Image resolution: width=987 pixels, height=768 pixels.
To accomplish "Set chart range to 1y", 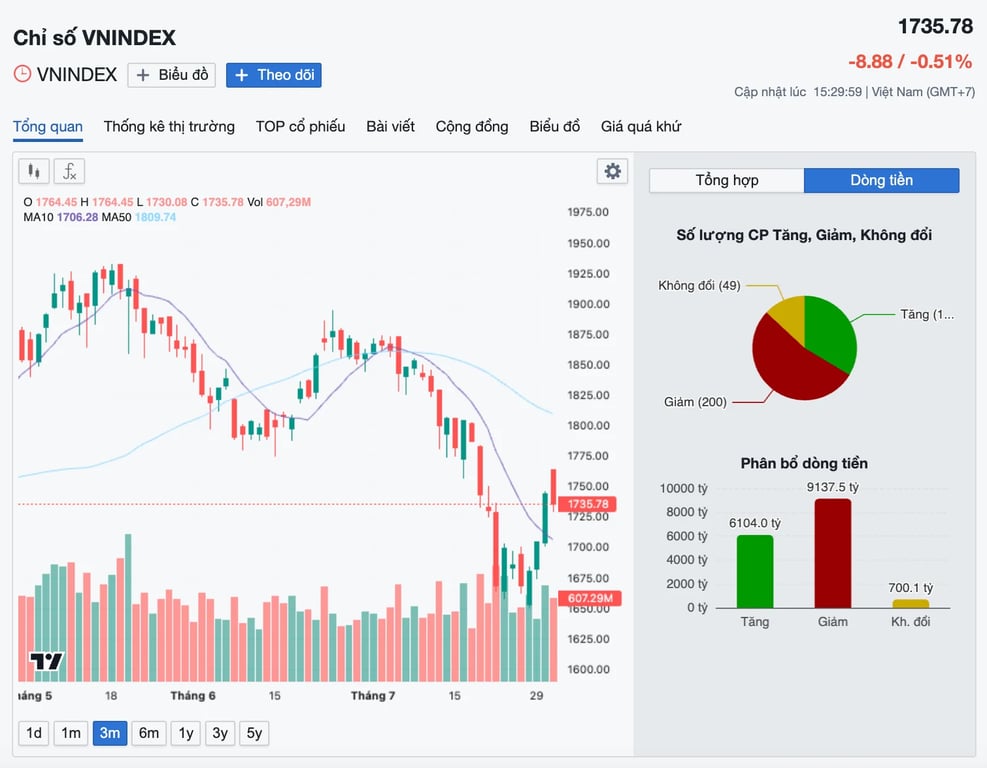I will coord(186,733).
